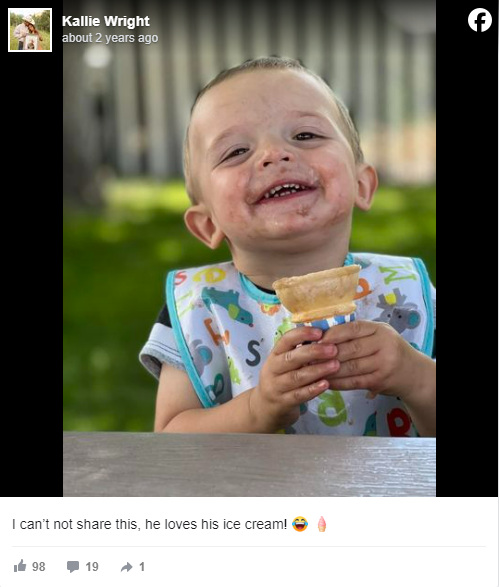Image resolution: width=499 pixels, height=587 pixels.
Task: Open the toddler's ice cream photo
Action: pos(249,248)
